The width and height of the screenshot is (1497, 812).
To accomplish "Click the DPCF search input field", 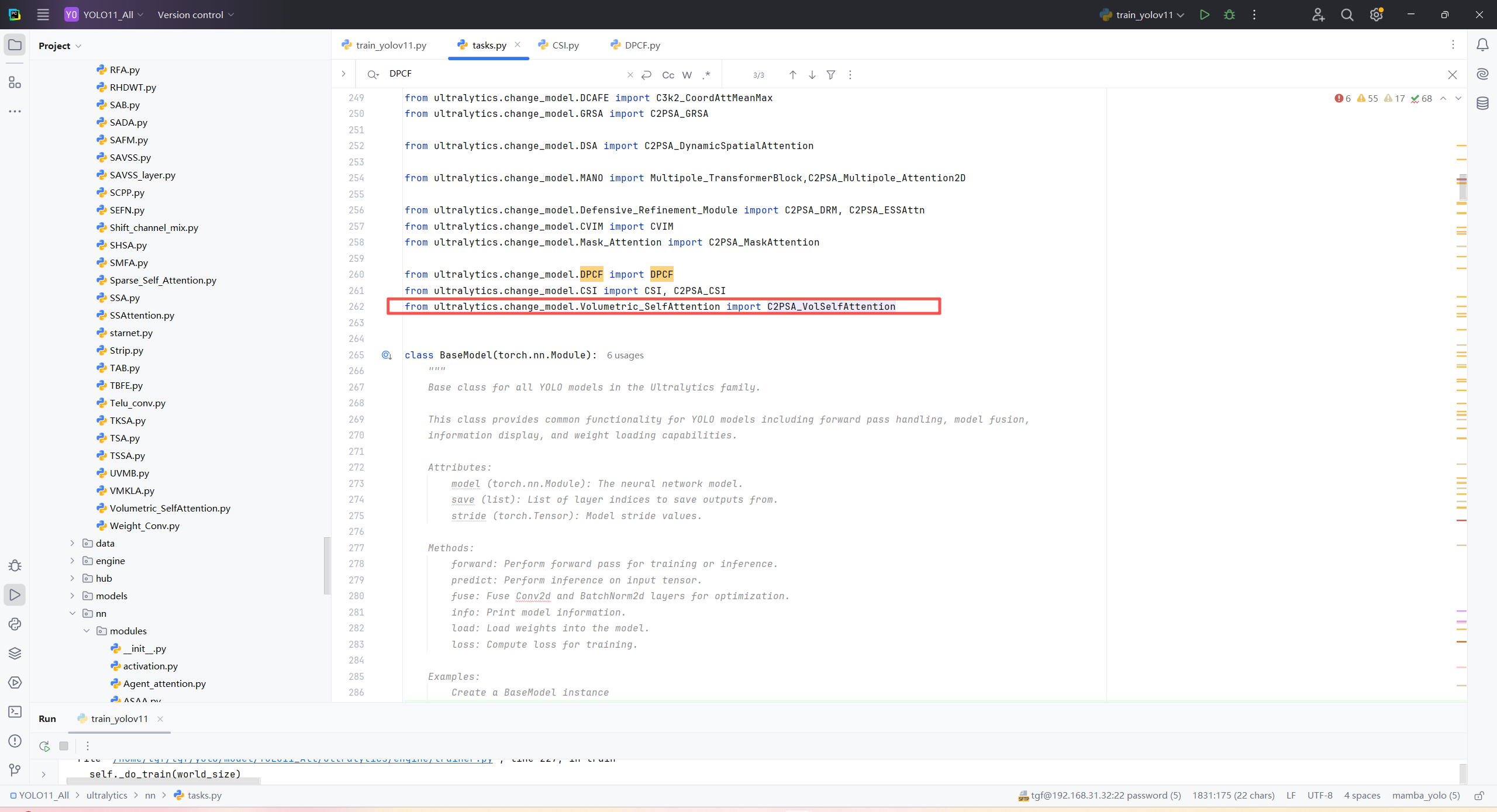I will [503, 74].
